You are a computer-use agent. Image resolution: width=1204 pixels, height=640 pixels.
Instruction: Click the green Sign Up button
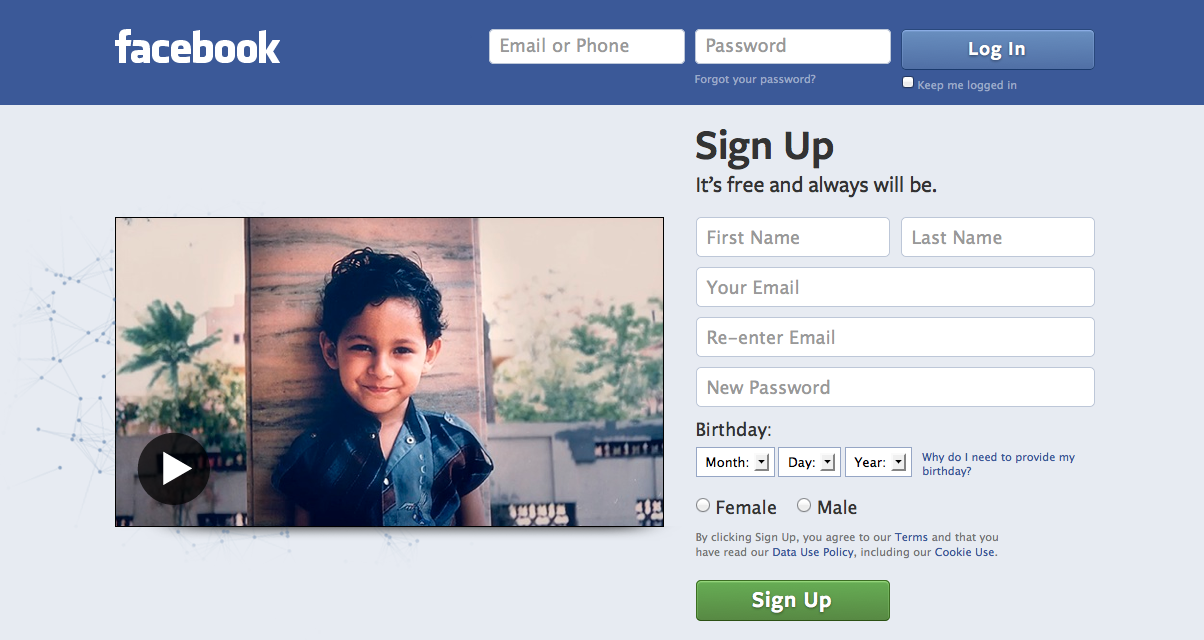[792, 600]
